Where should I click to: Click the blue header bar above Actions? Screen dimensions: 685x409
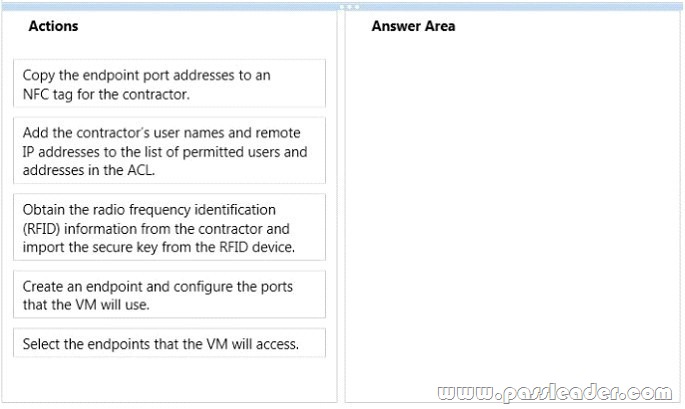[x=170, y=7]
